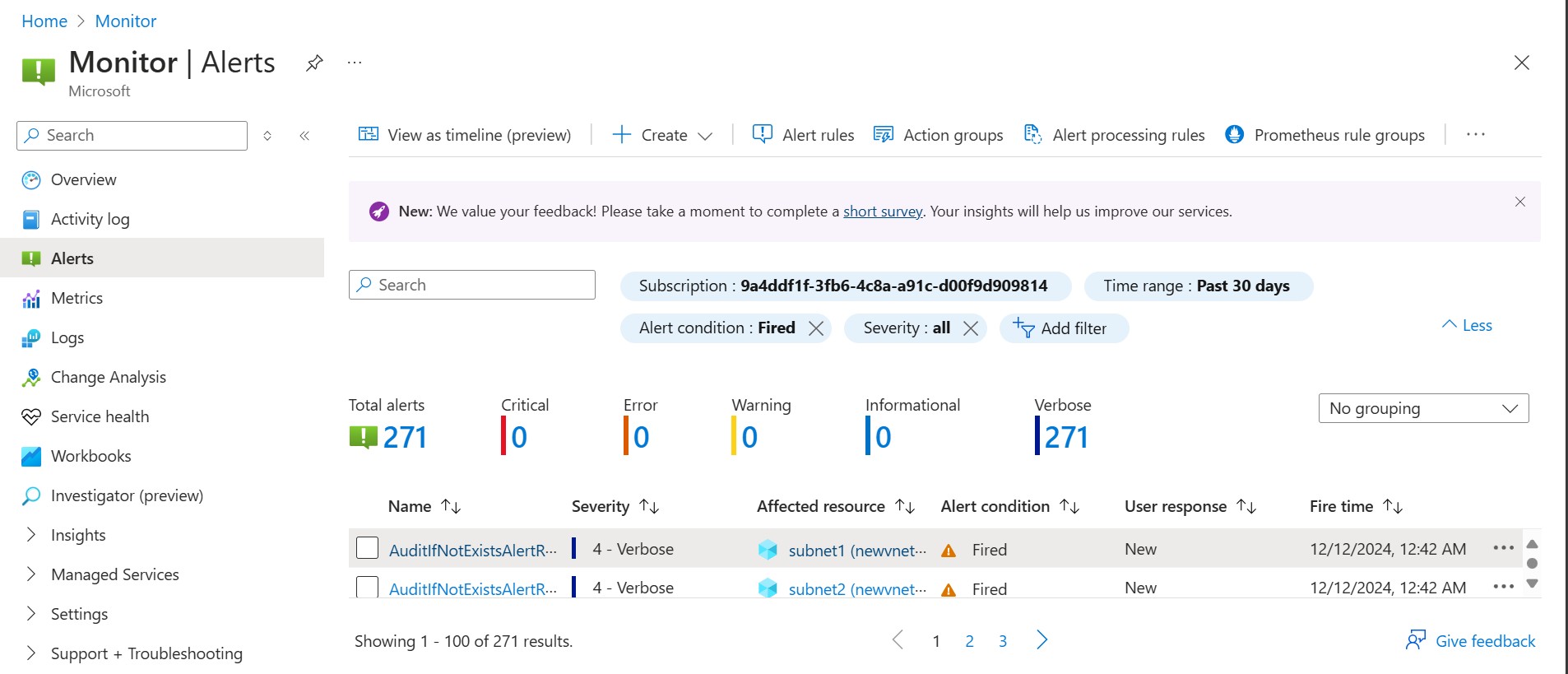Open Prometheus rule groups
This screenshot has height=674, width=1568.
click(x=1324, y=135)
